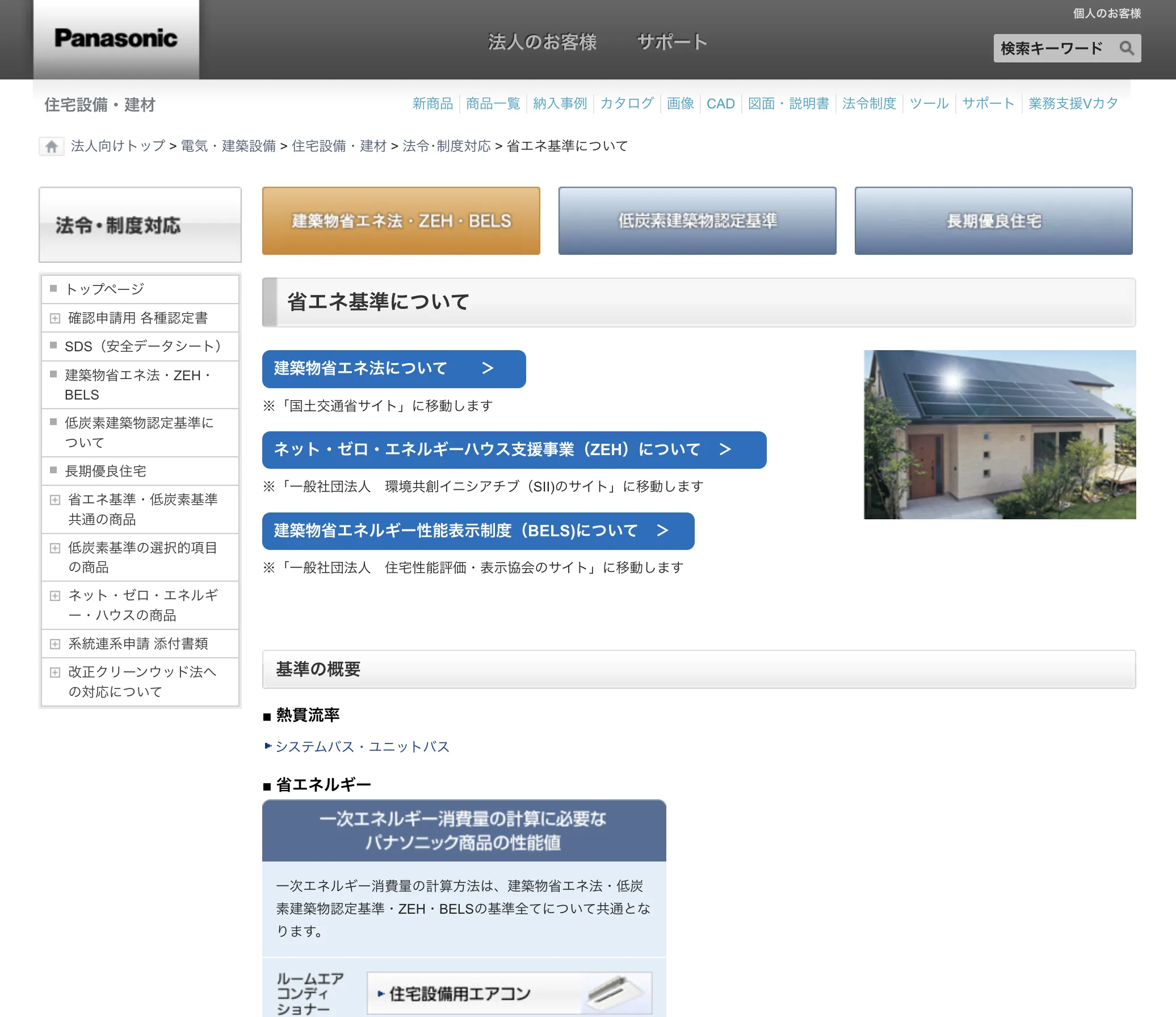
Task: Open 建築物省エネ法について blue button
Action: tap(393, 369)
